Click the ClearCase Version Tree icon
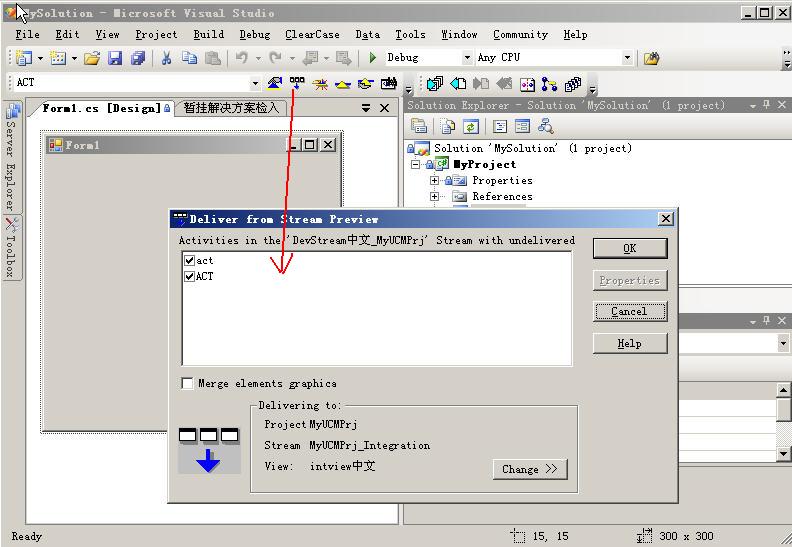The height and width of the screenshot is (547, 792). coord(549,84)
